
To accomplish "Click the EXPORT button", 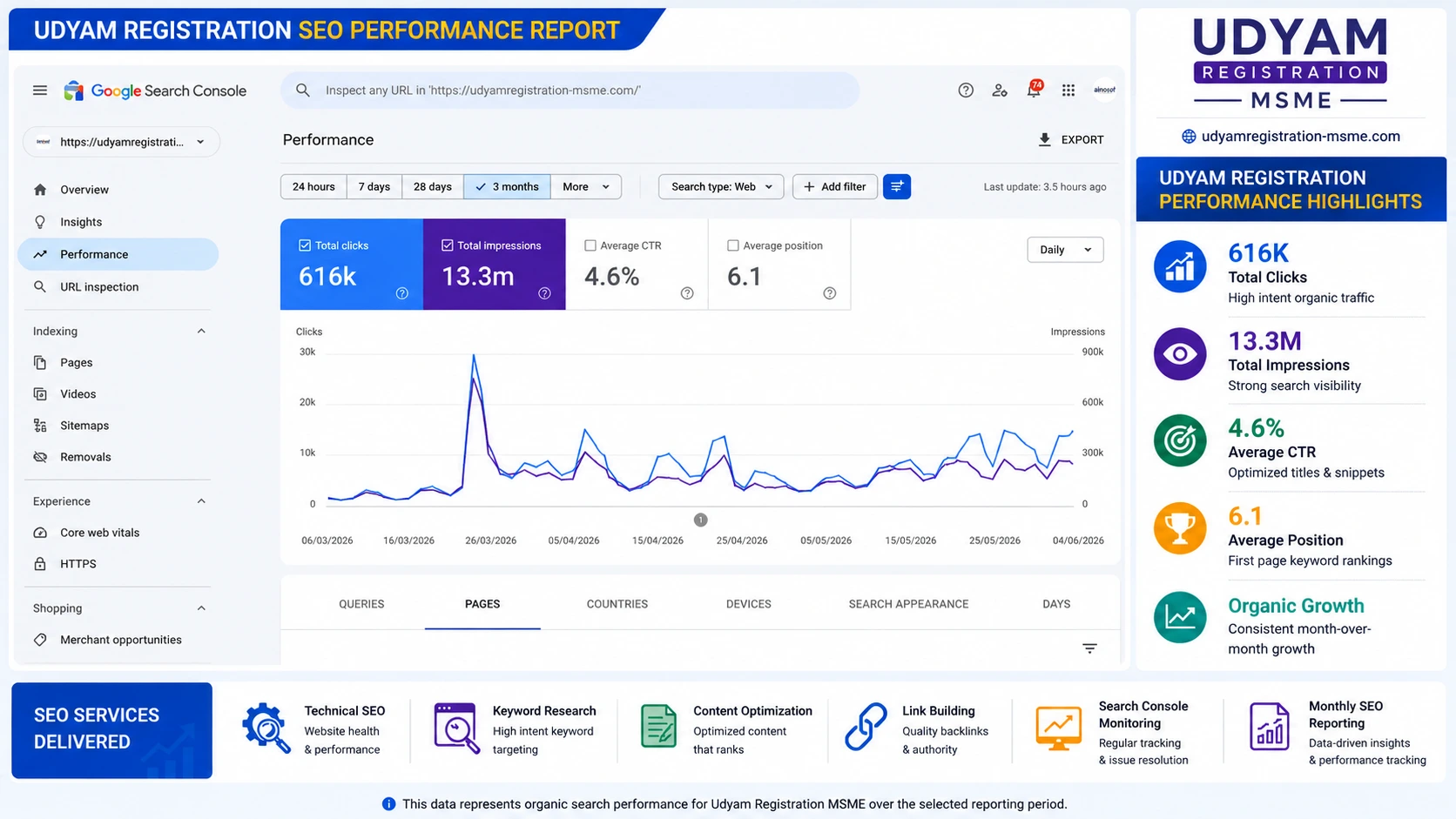I will [x=1070, y=139].
